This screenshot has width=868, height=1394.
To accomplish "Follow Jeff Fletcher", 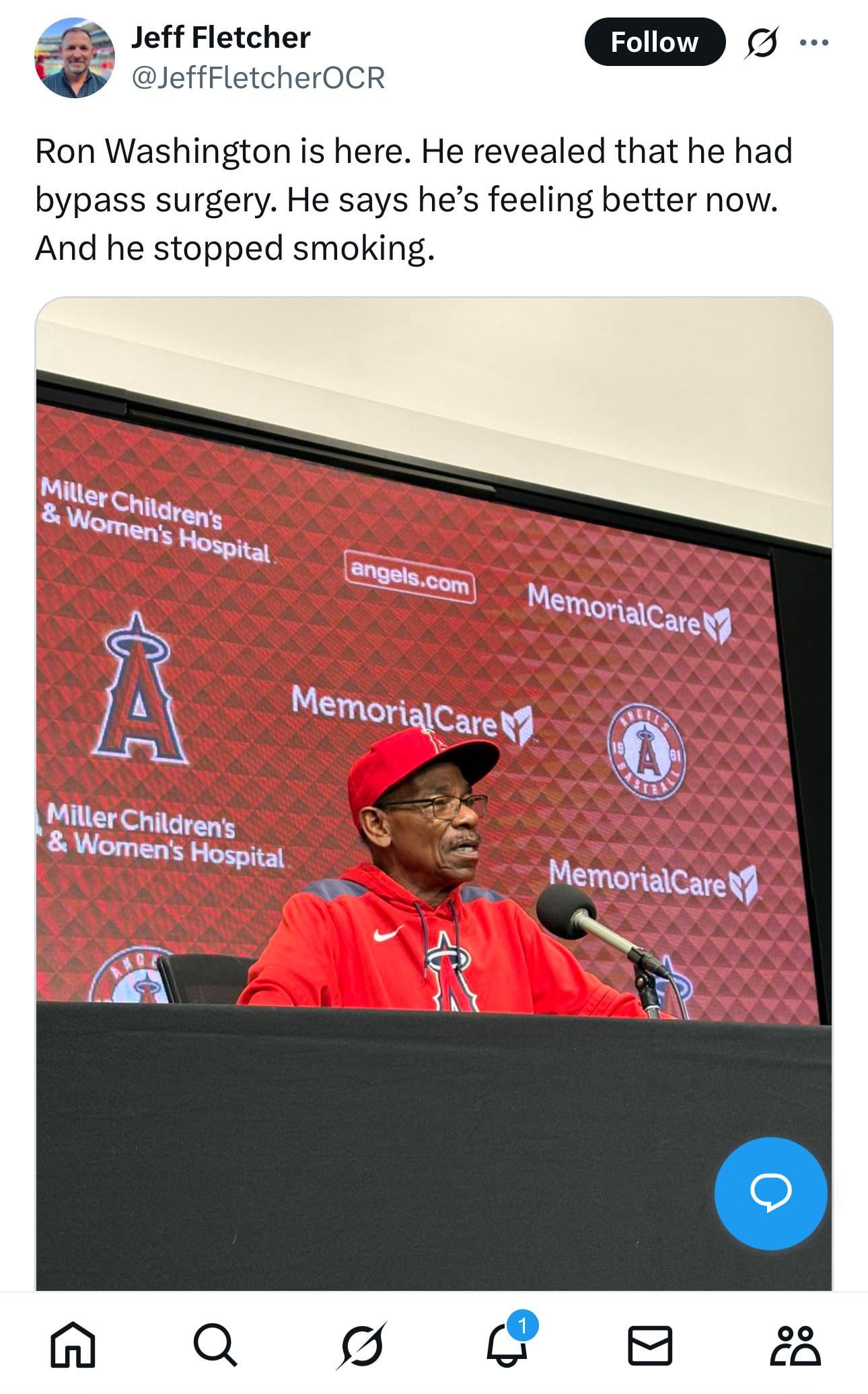I will 655,42.
